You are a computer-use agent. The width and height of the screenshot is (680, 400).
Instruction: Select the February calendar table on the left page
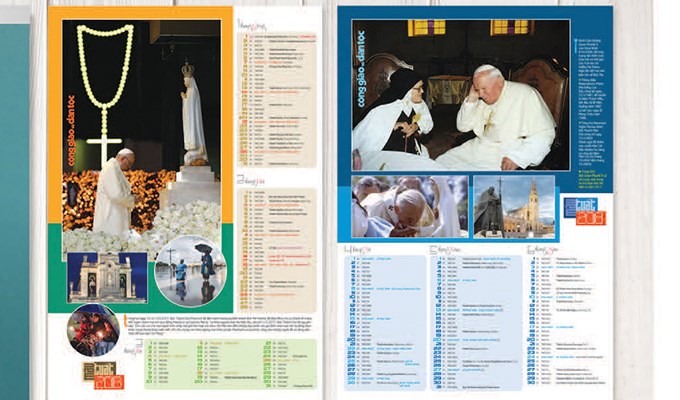(277, 249)
